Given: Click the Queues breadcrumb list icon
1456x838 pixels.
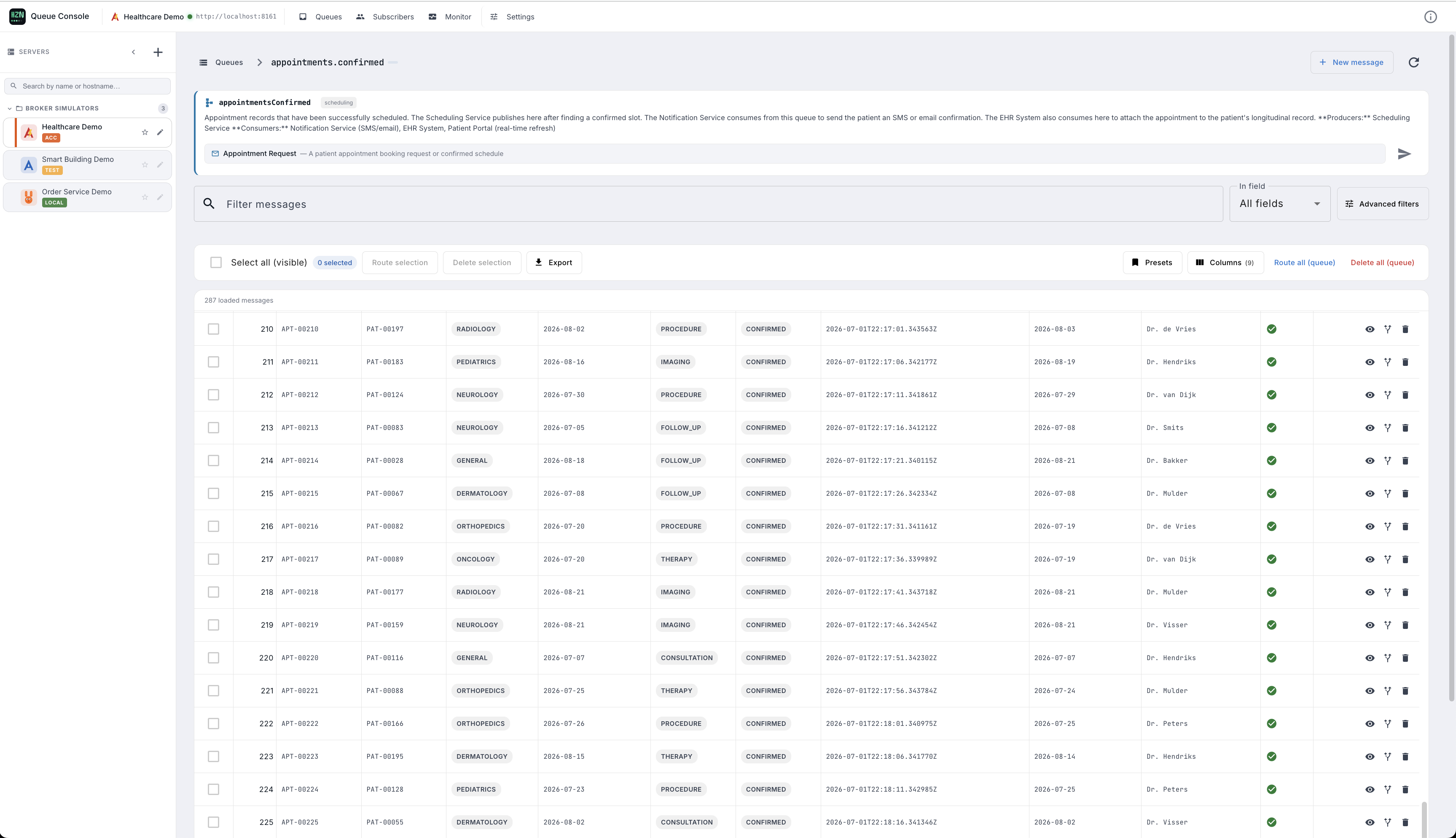Looking at the screenshot, I should click(x=203, y=62).
